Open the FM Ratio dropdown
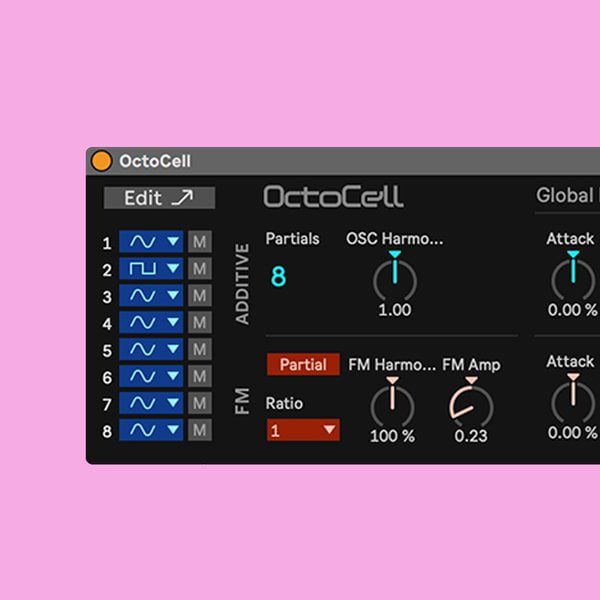This screenshot has width=600, height=600. [x=303, y=430]
